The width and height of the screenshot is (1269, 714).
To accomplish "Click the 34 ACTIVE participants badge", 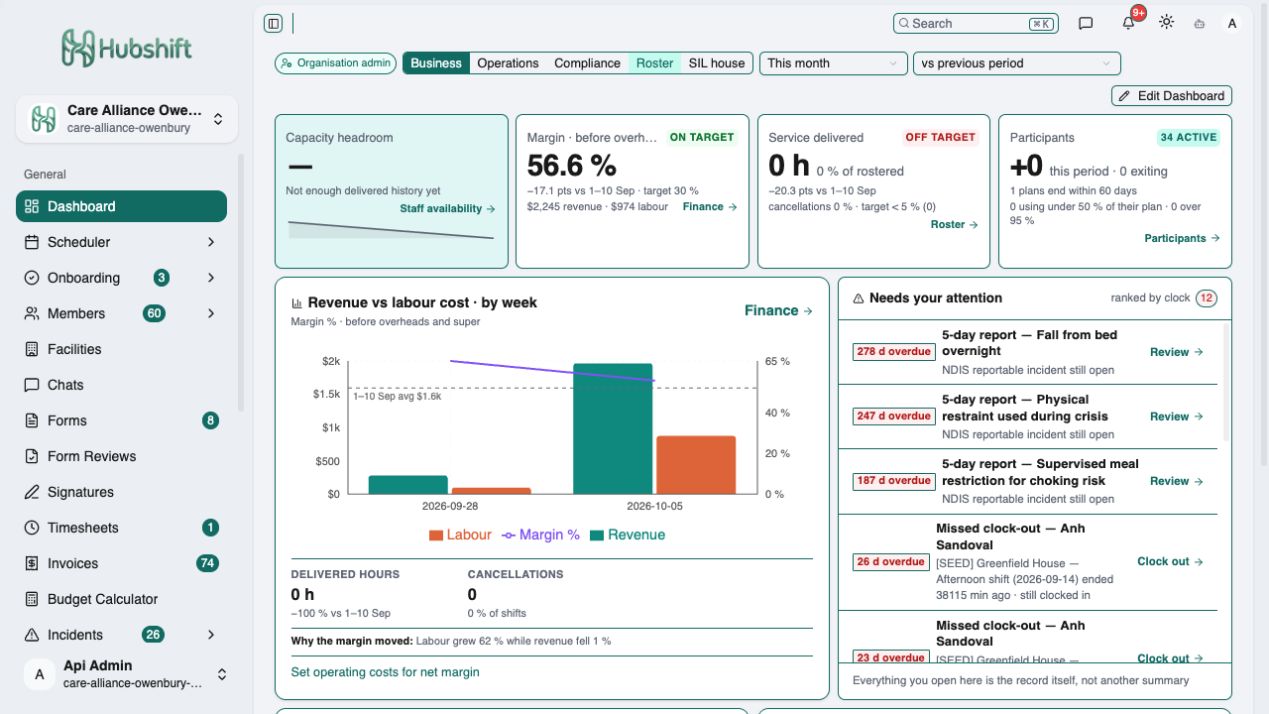I will tap(1189, 138).
